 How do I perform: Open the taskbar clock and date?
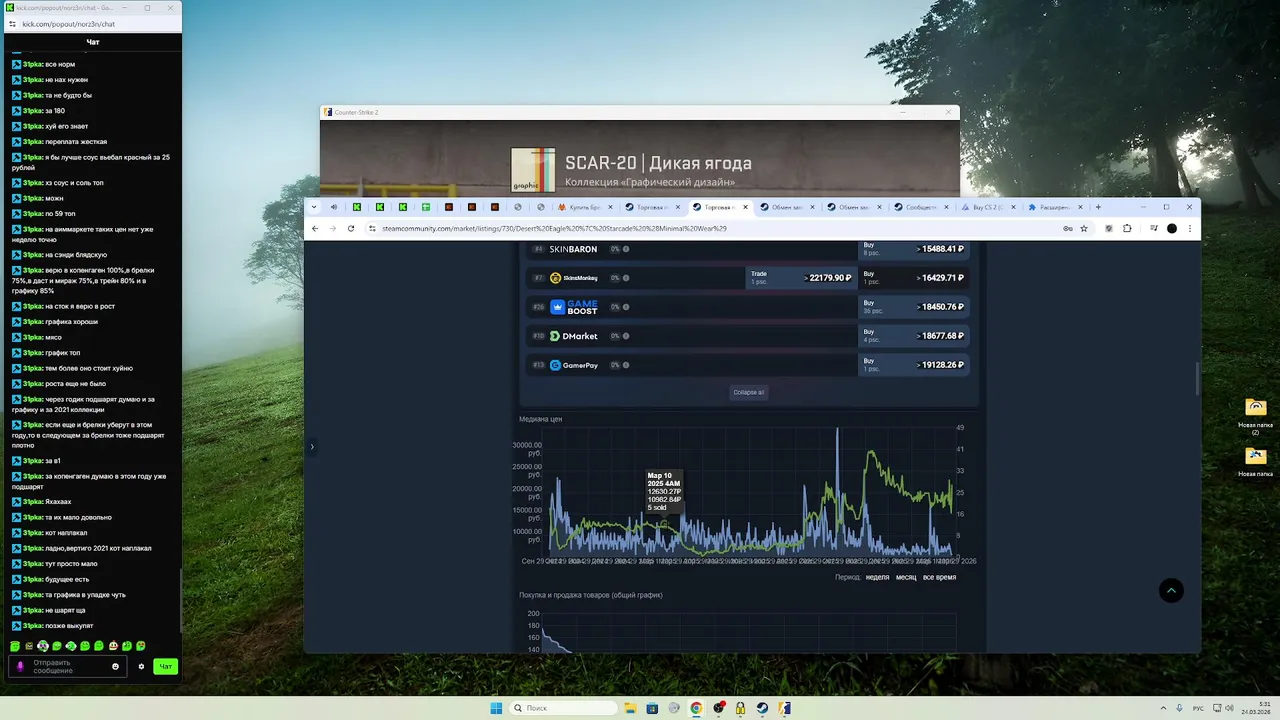click(x=1256, y=708)
